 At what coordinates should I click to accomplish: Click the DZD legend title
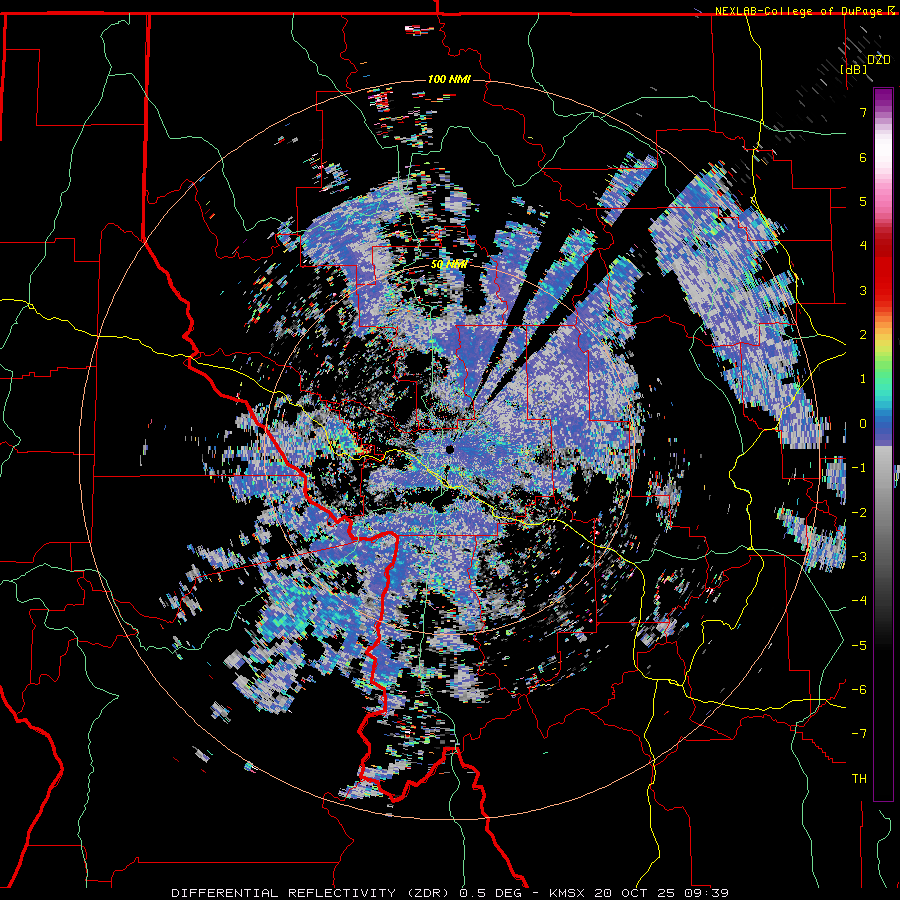pos(878,60)
